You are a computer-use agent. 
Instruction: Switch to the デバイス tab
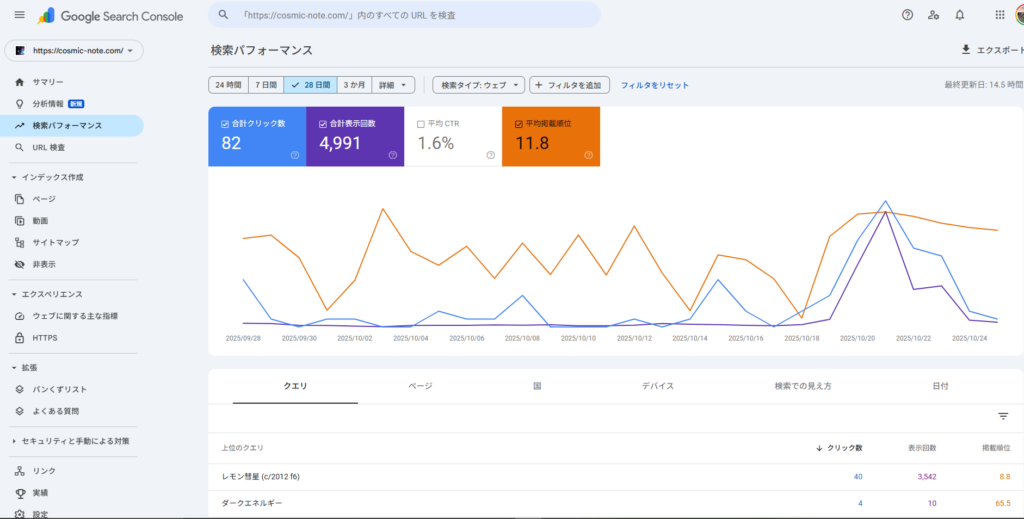click(657, 385)
